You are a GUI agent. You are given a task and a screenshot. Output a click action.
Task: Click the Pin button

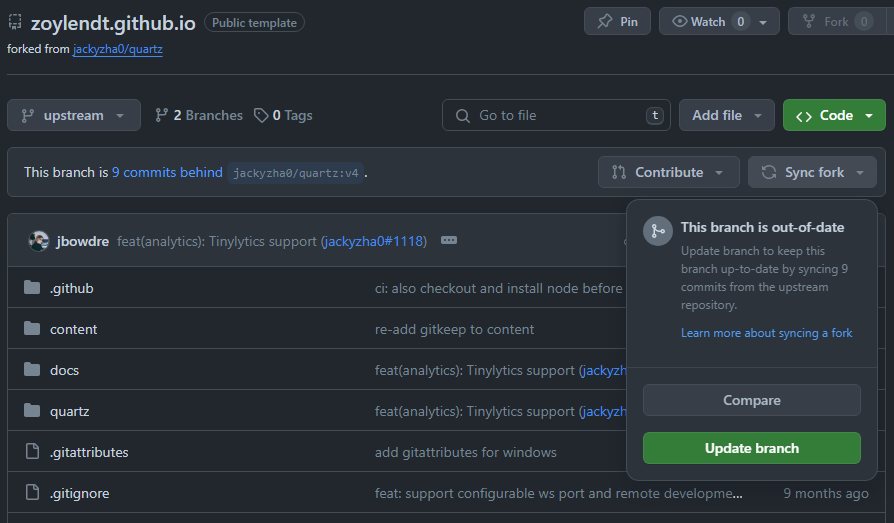[x=617, y=22]
